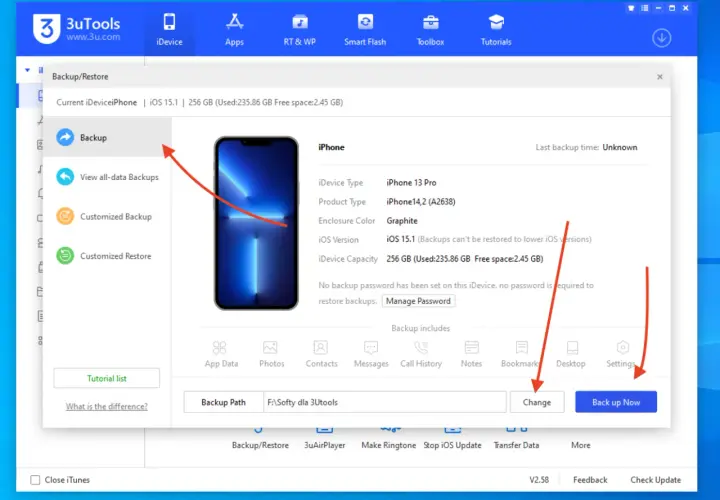Click the 3uTools logo

click(76, 29)
